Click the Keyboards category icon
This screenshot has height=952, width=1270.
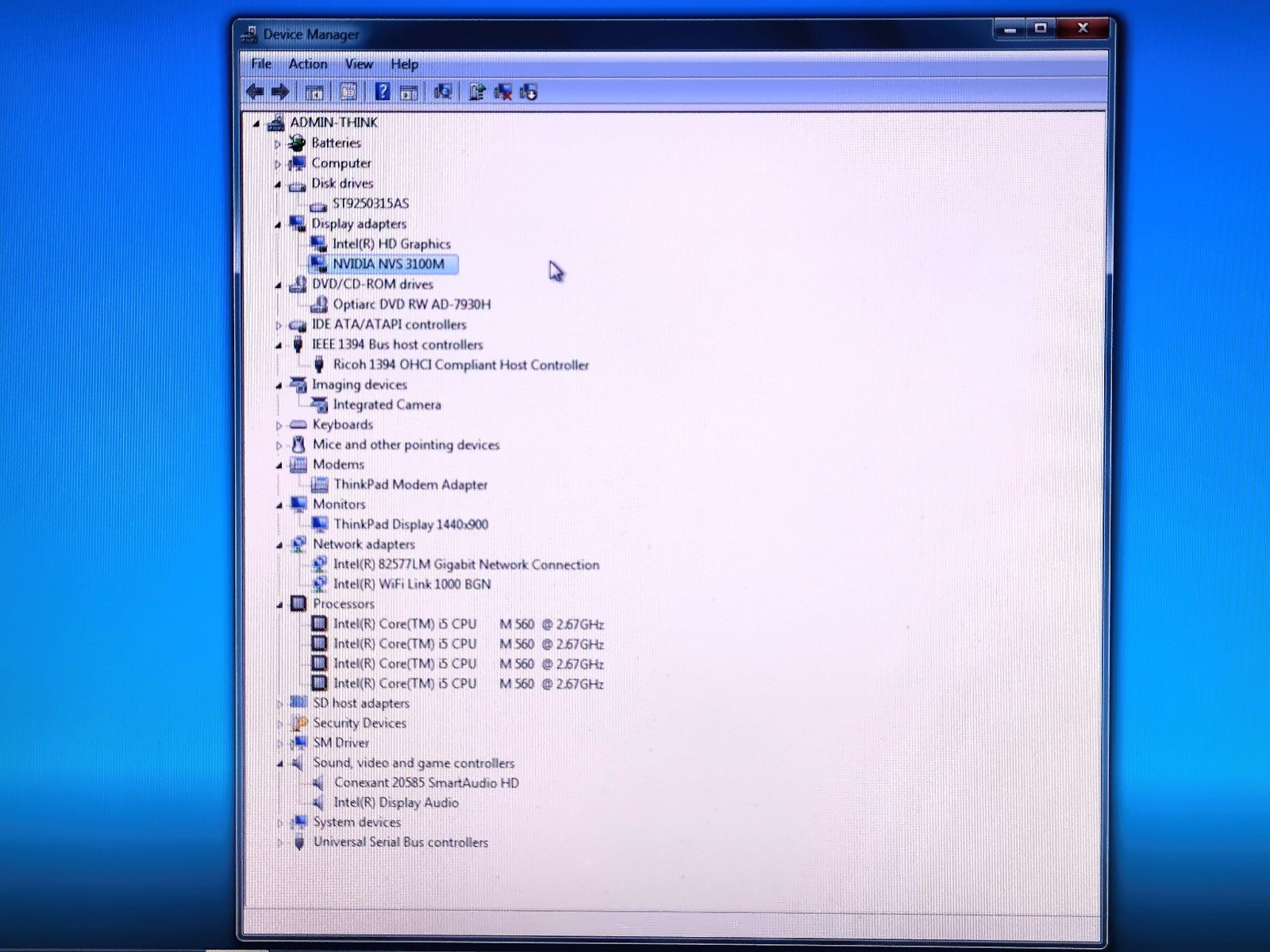pyautogui.click(x=298, y=424)
